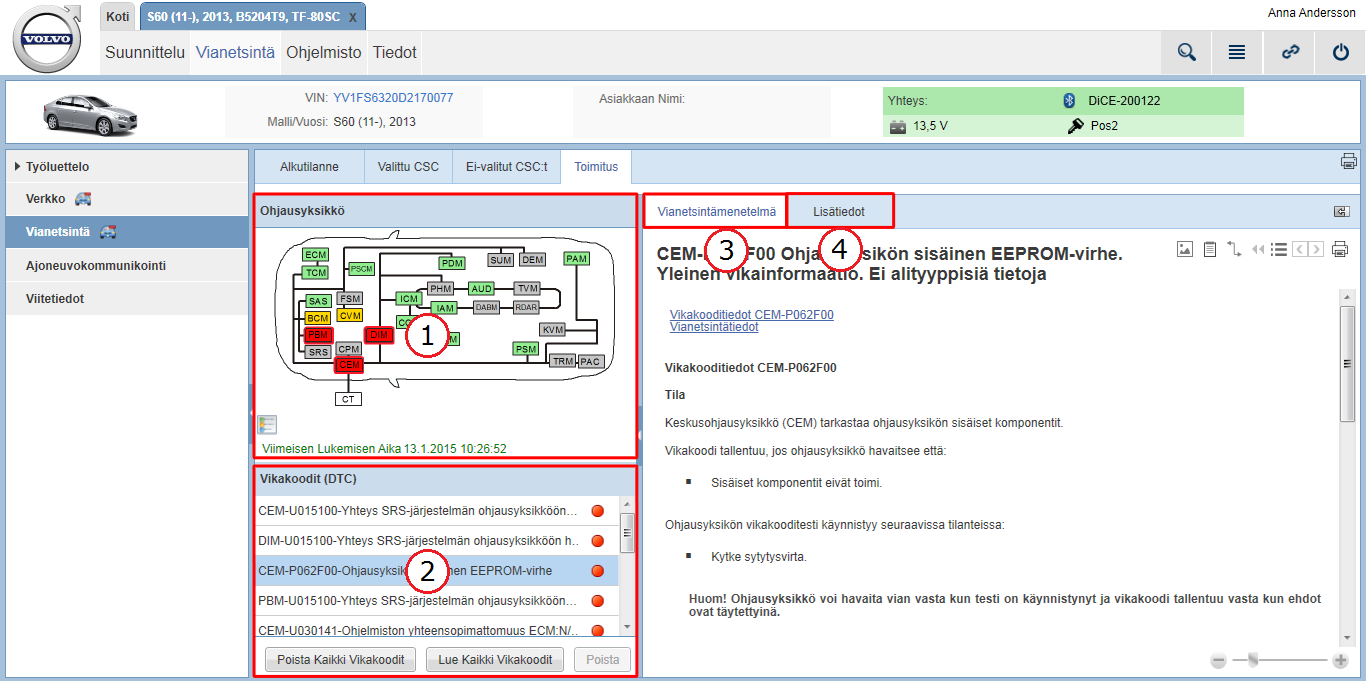Open the Vianetsintä top menu

tap(235, 53)
